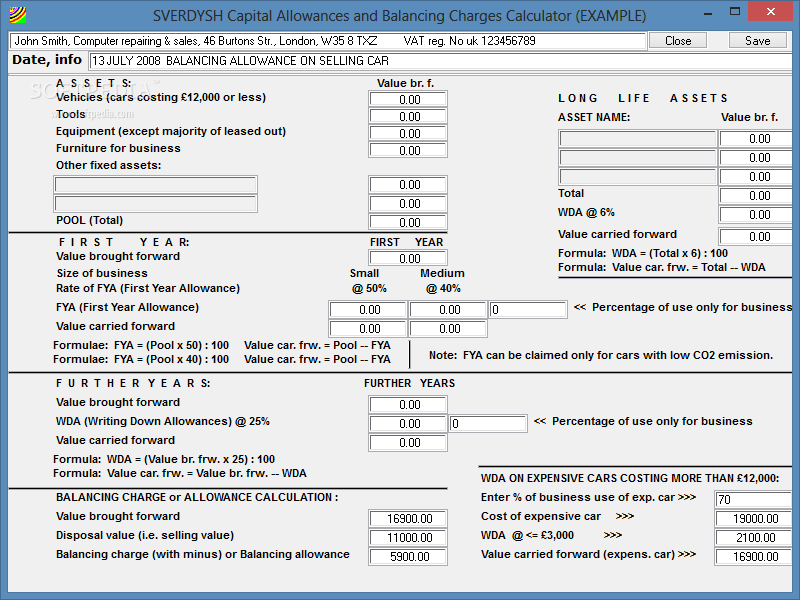Click the % of business use of expensive car field
Screen dimensions: 800x600
tap(754, 499)
